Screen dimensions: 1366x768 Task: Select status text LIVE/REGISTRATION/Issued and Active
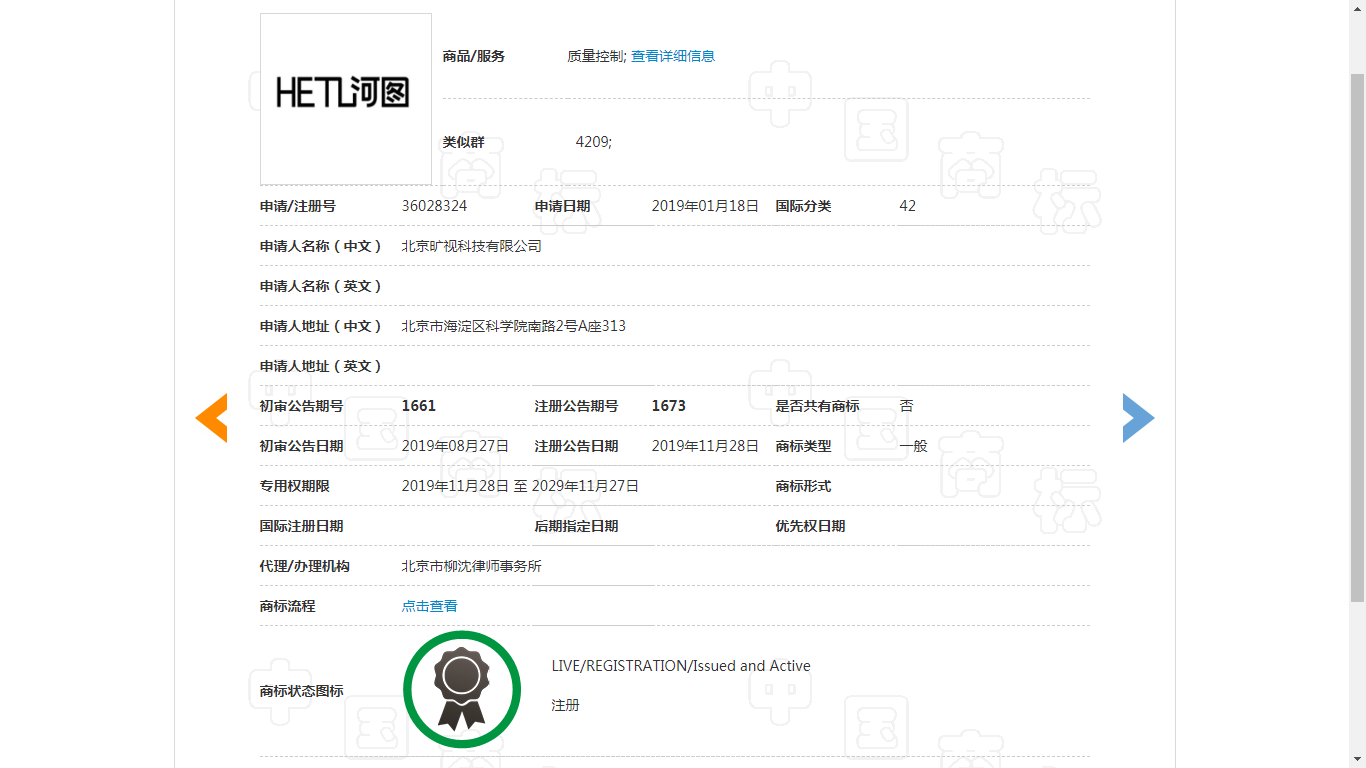click(x=681, y=666)
